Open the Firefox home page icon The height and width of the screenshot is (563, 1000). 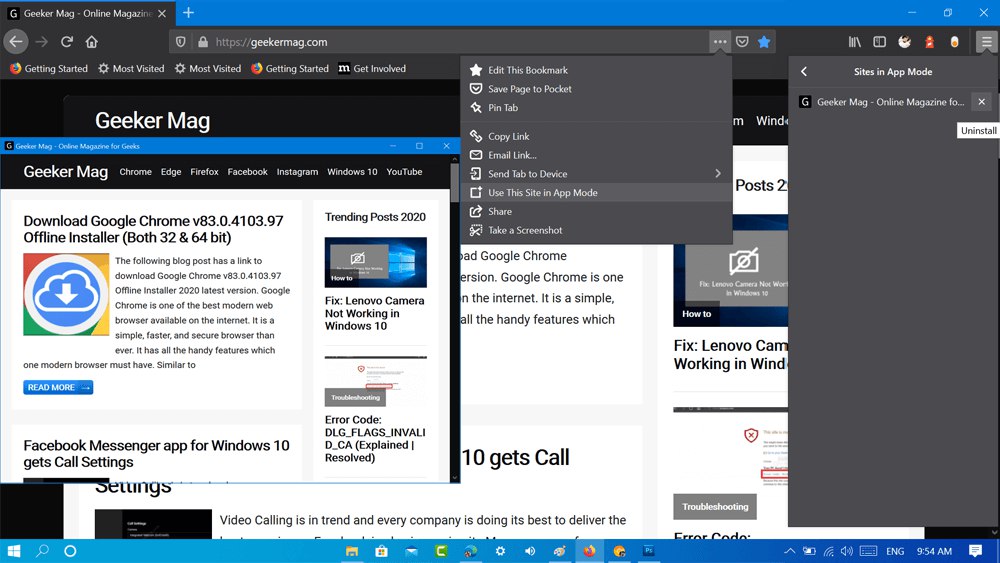[92, 42]
